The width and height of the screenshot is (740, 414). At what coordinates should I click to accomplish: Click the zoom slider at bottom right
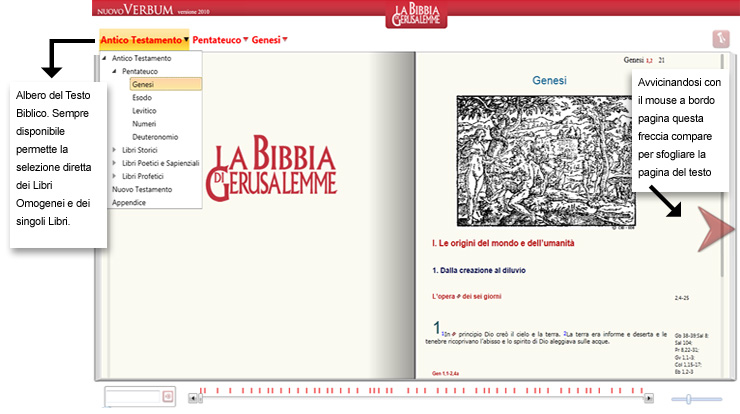pyautogui.click(x=688, y=399)
